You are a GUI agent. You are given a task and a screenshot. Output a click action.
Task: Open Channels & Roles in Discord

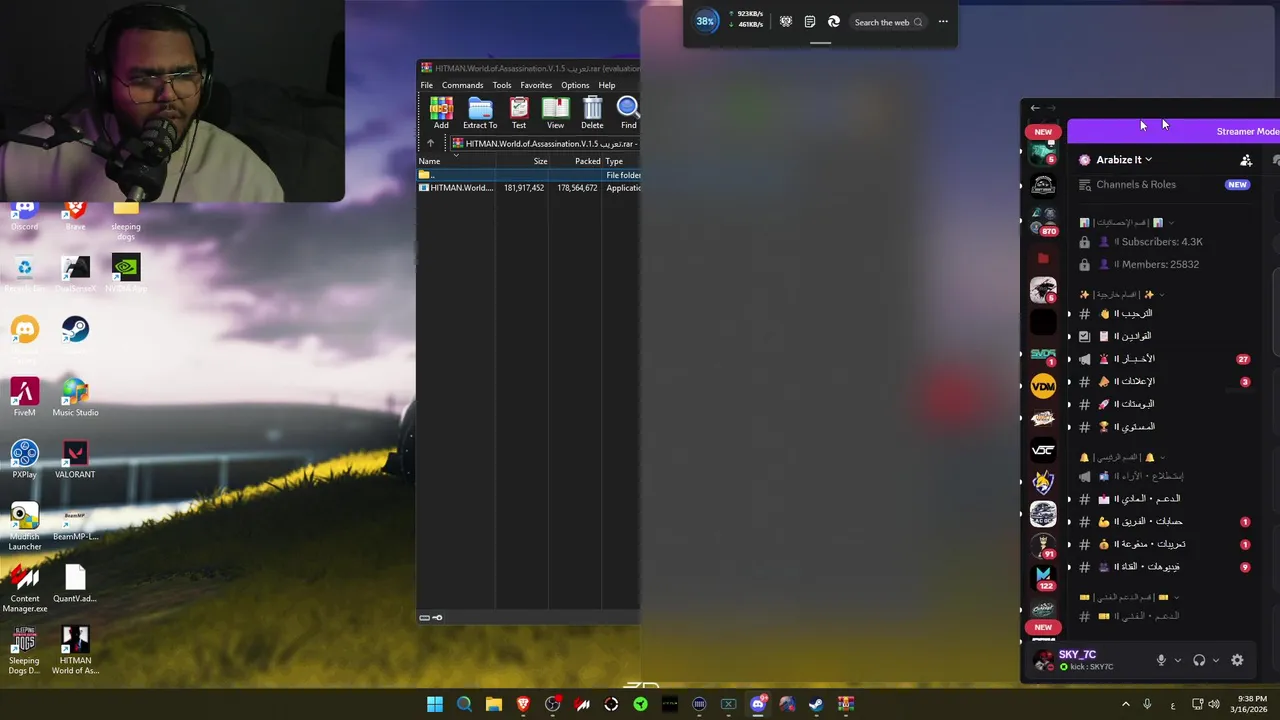[x=1165, y=184]
